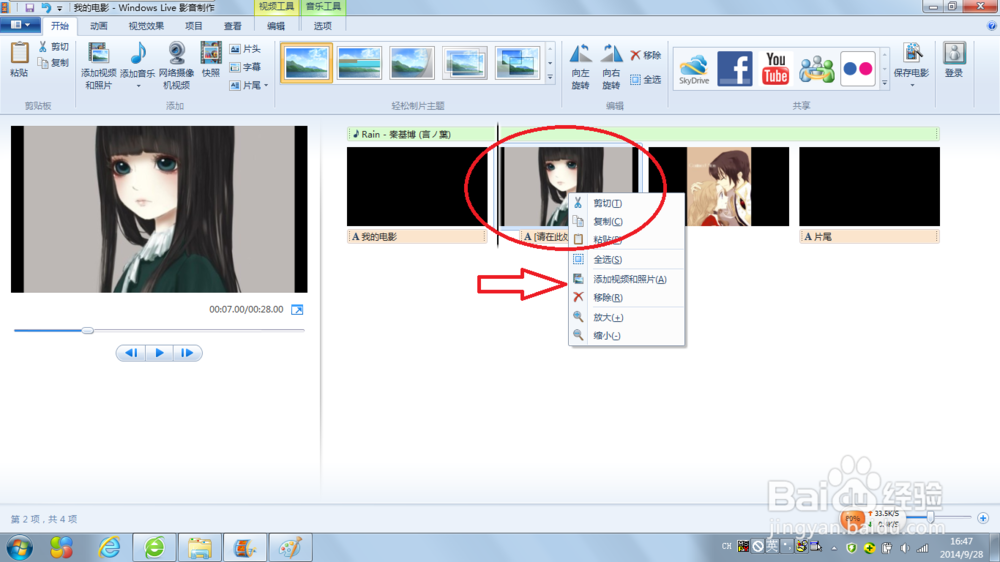Click the Sign in (登录) icon
Image resolution: width=1000 pixels, height=562 pixels.
(954, 54)
